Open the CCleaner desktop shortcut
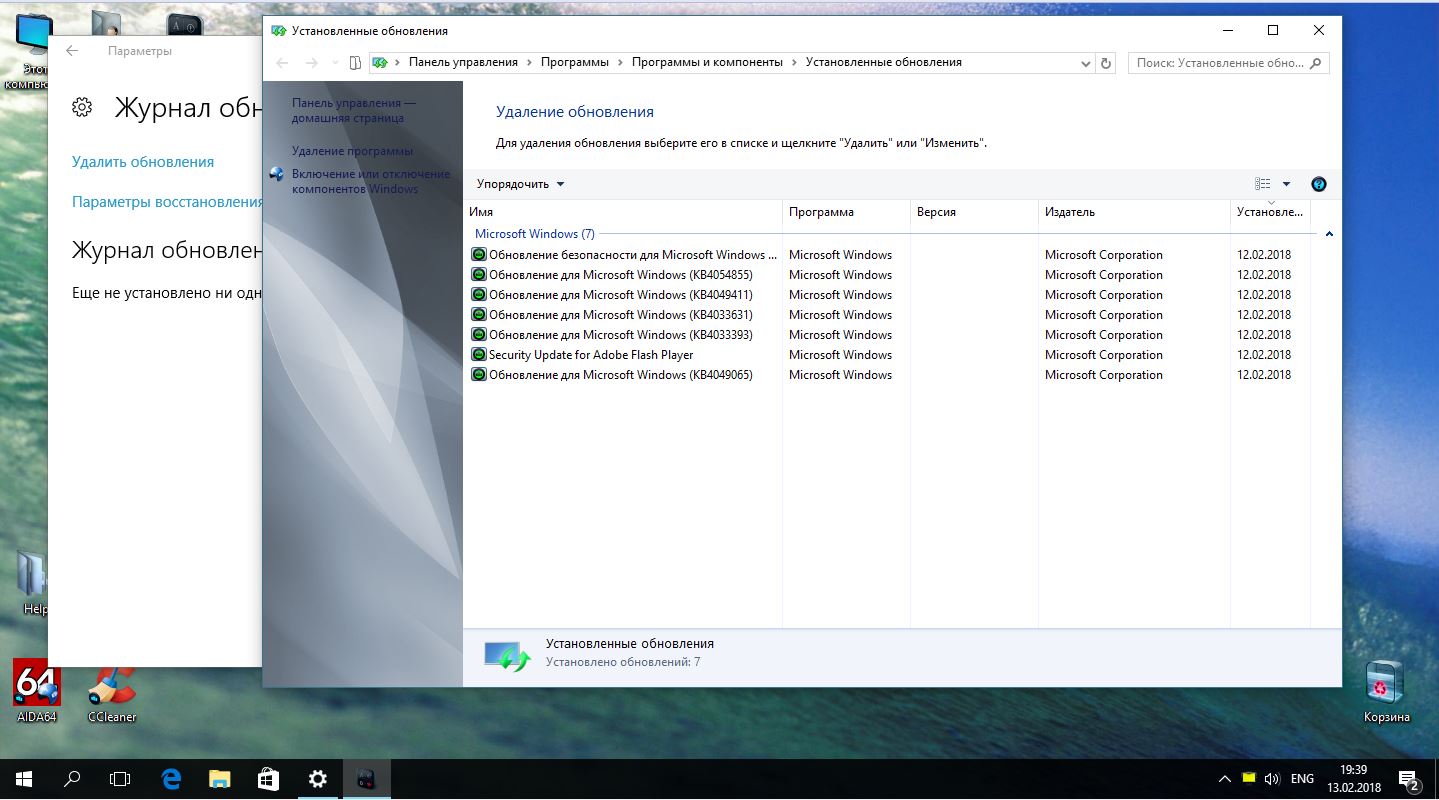 point(112,692)
